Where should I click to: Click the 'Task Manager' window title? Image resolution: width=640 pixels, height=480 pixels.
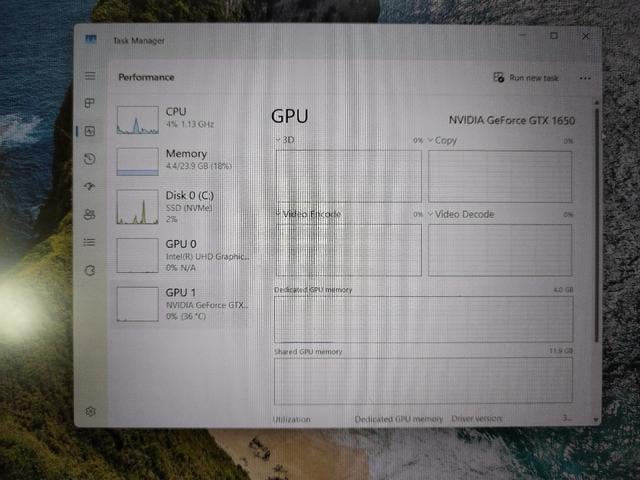point(139,41)
